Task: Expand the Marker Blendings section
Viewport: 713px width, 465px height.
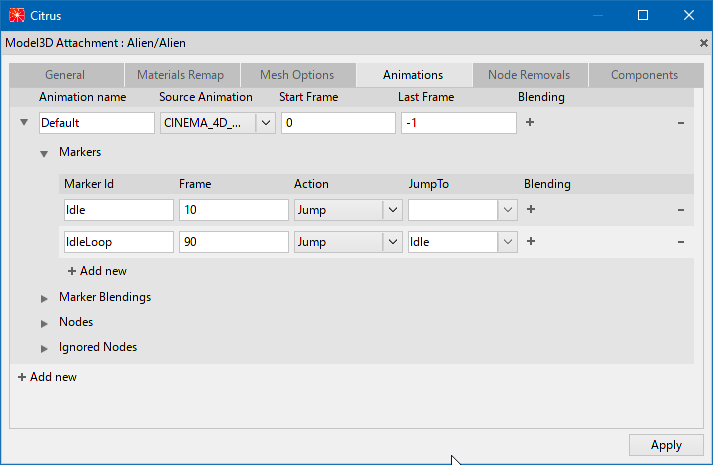Action: pyautogui.click(x=44, y=298)
